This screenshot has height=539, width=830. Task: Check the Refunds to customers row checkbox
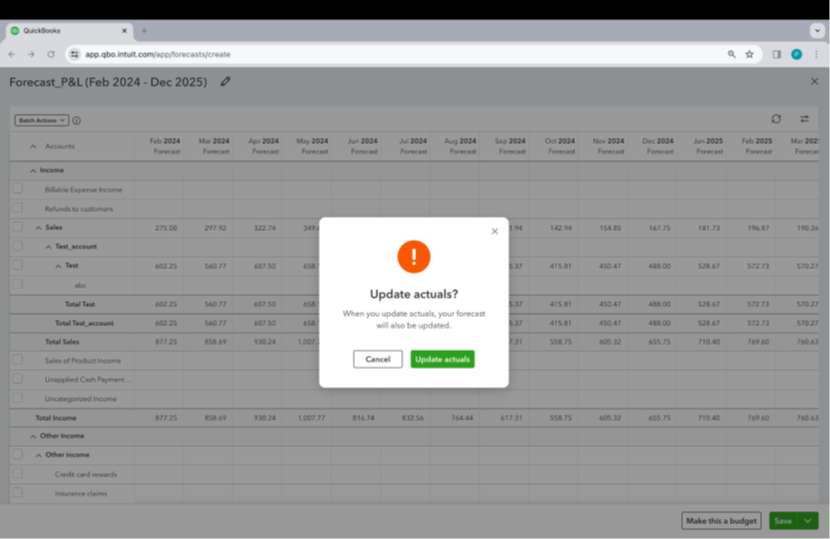pos(17,208)
